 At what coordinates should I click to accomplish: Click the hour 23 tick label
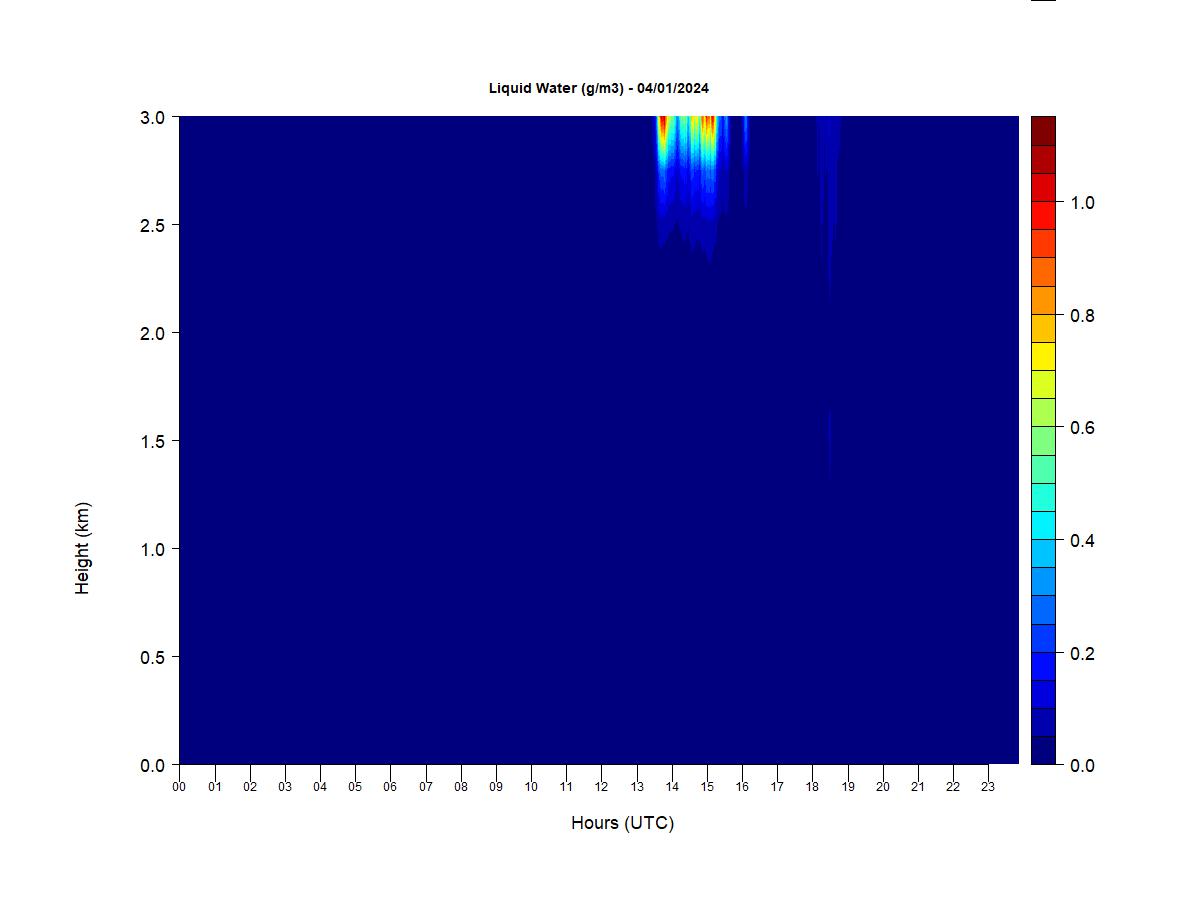pos(988,787)
